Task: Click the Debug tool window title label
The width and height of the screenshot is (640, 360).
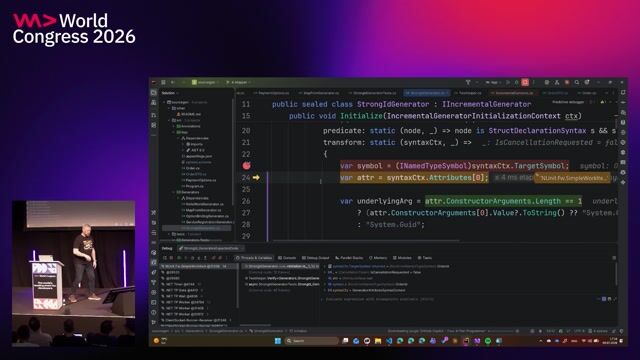Action: coord(167,248)
